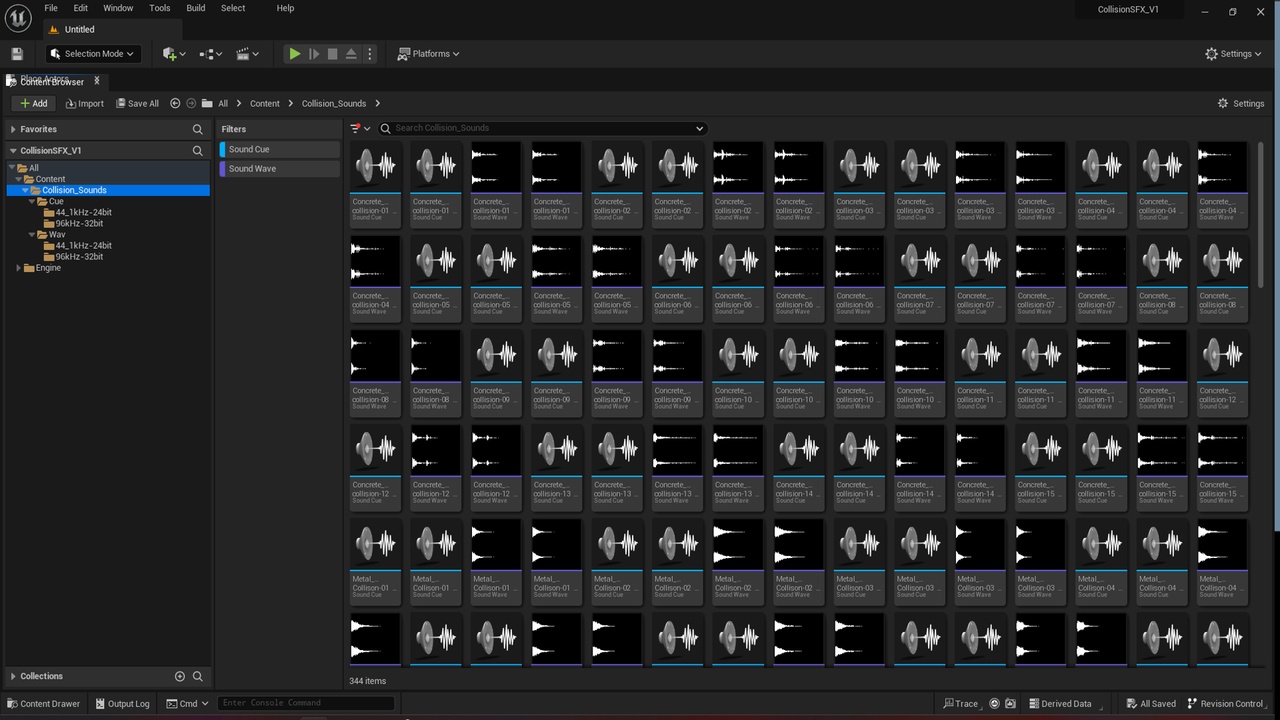Select 44_1kHz-24bit folder under Wav

click(84, 246)
